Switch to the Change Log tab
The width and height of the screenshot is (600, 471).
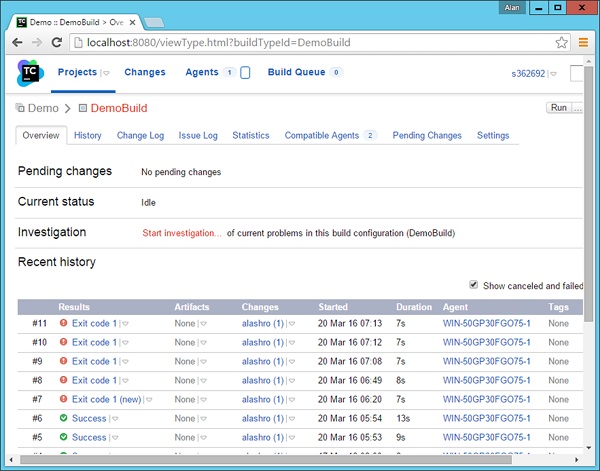pyautogui.click(x=140, y=135)
